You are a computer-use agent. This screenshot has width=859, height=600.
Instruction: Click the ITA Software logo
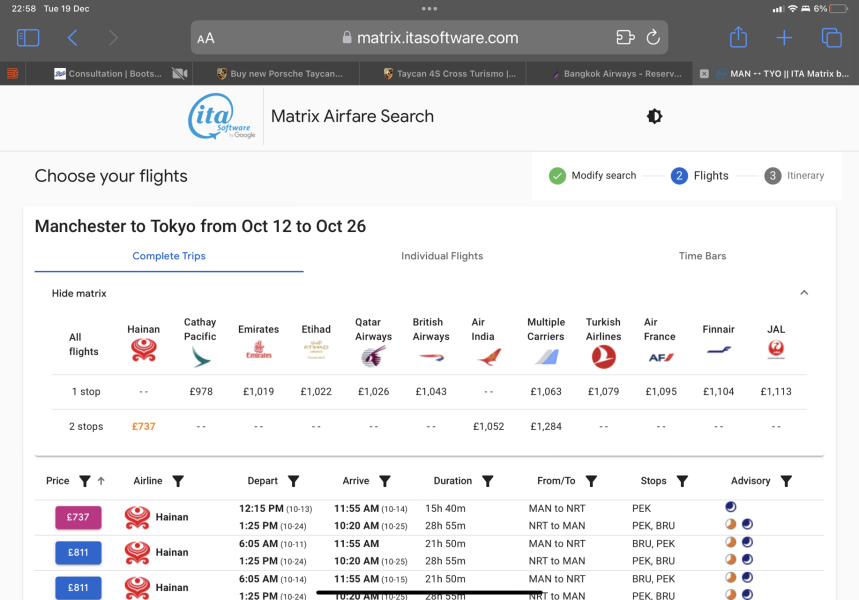pos(222,117)
